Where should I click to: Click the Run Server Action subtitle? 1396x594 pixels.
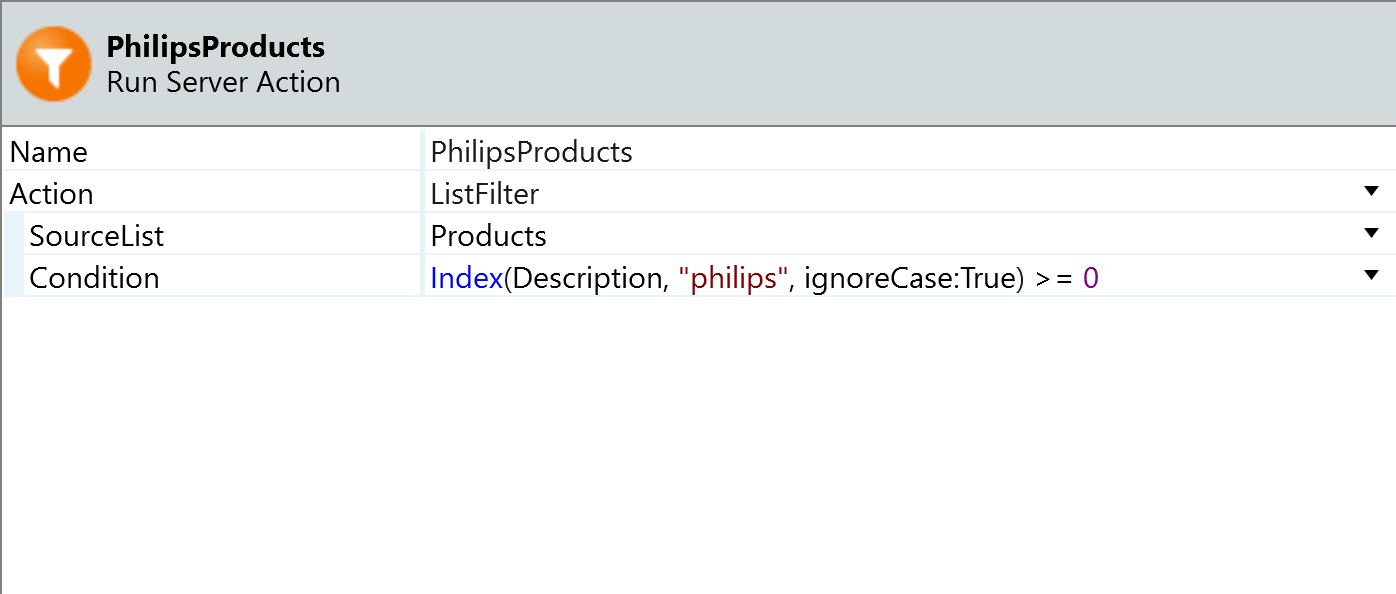(223, 82)
